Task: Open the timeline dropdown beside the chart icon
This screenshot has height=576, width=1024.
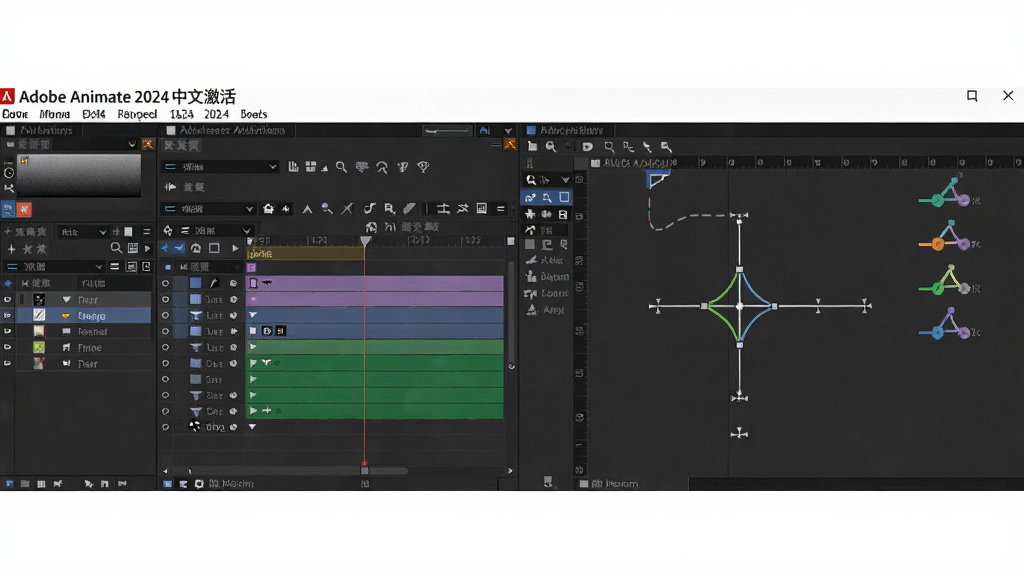Action: pyautogui.click(x=220, y=167)
